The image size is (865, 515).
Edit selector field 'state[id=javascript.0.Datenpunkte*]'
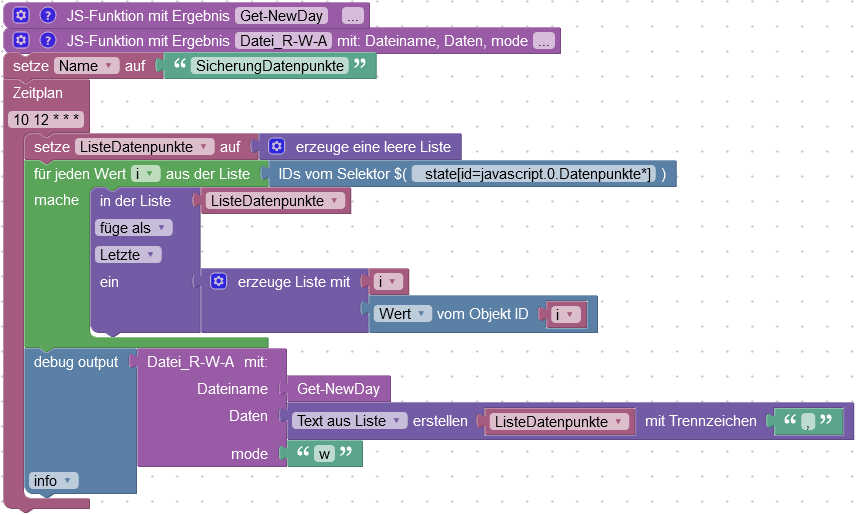pyautogui.click(x=534, y=174)
